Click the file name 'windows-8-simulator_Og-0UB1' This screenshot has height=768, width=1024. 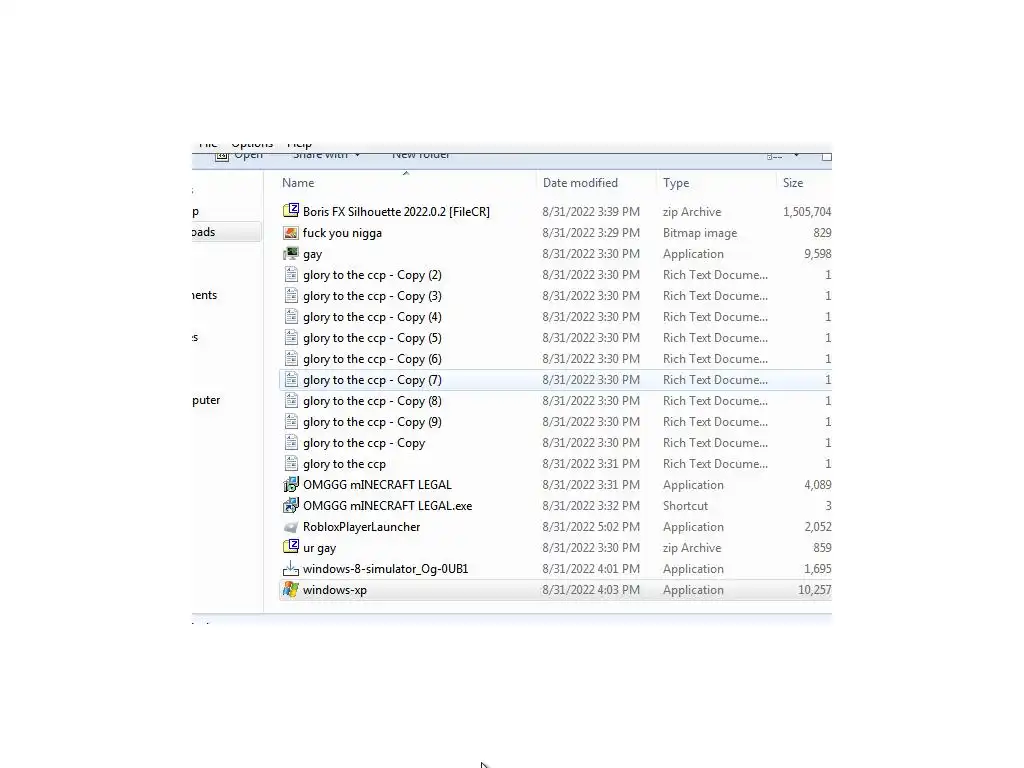click(385, 569)
